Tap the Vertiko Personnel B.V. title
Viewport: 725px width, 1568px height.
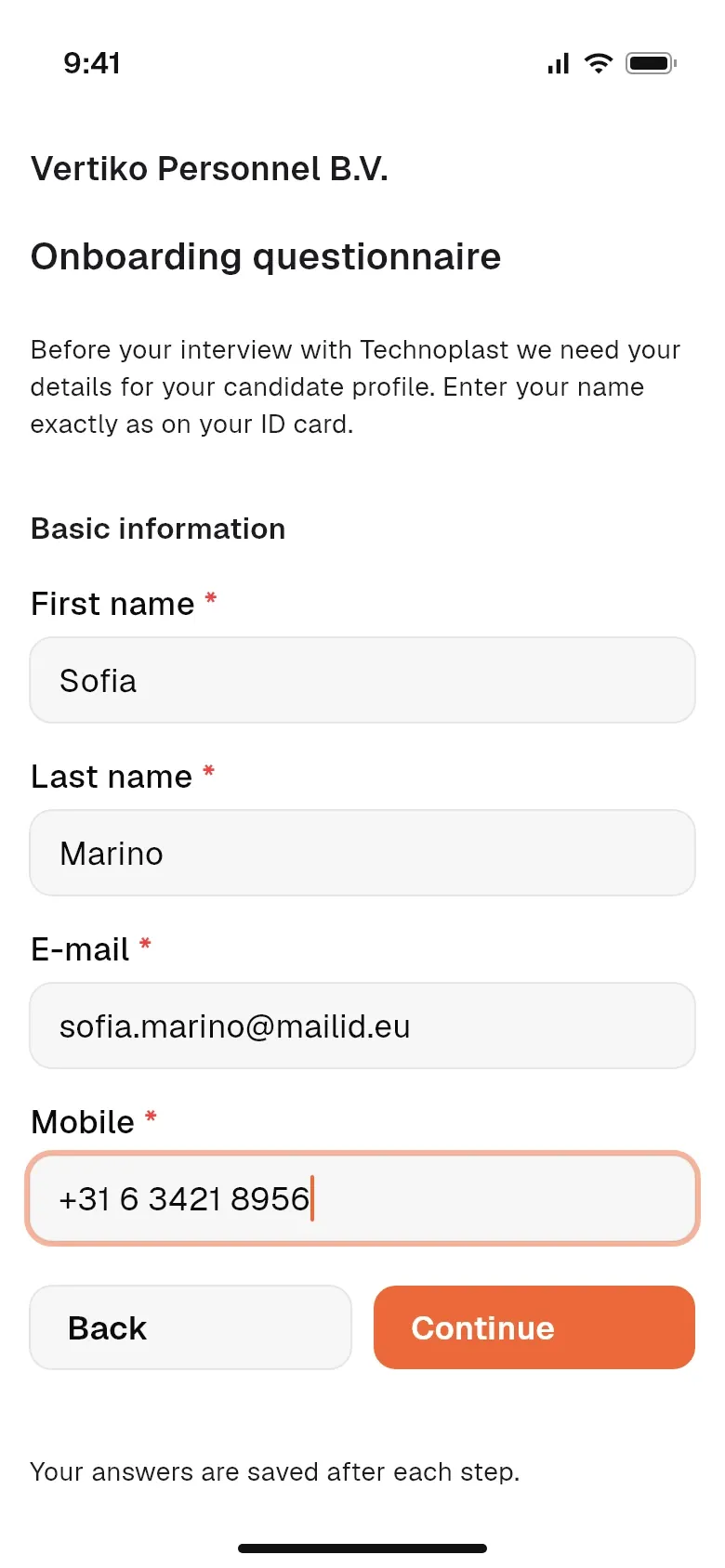coord(209,169)
